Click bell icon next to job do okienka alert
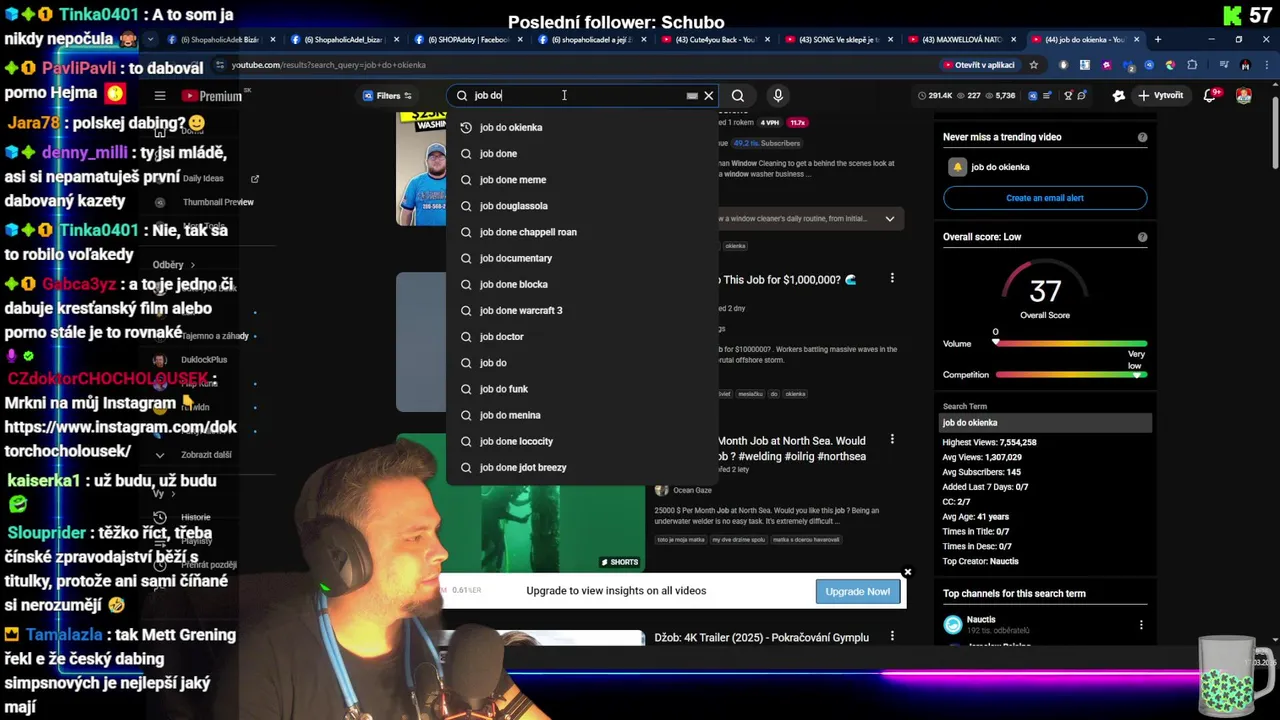This screenshot has width=1280, height=720. coord(957,167)
